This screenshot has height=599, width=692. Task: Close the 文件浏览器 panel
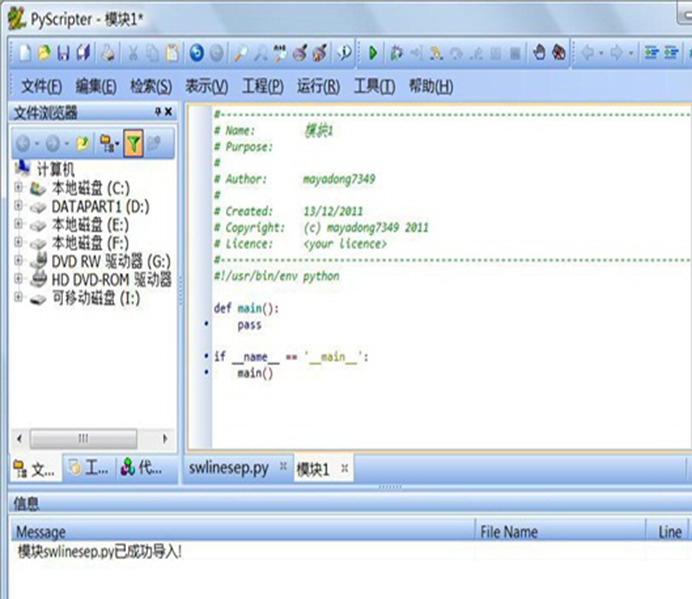pyautogui.click(x=168, y=112)
